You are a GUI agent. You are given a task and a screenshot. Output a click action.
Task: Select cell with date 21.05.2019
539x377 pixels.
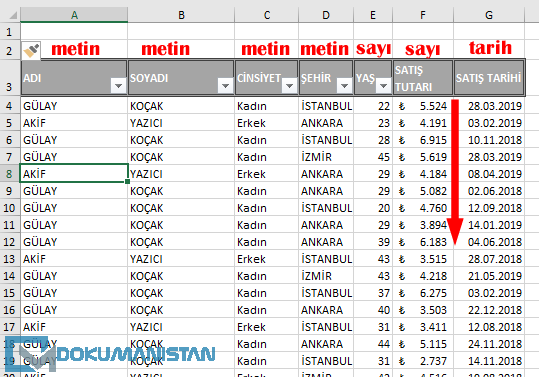click(x=489, y=276)
